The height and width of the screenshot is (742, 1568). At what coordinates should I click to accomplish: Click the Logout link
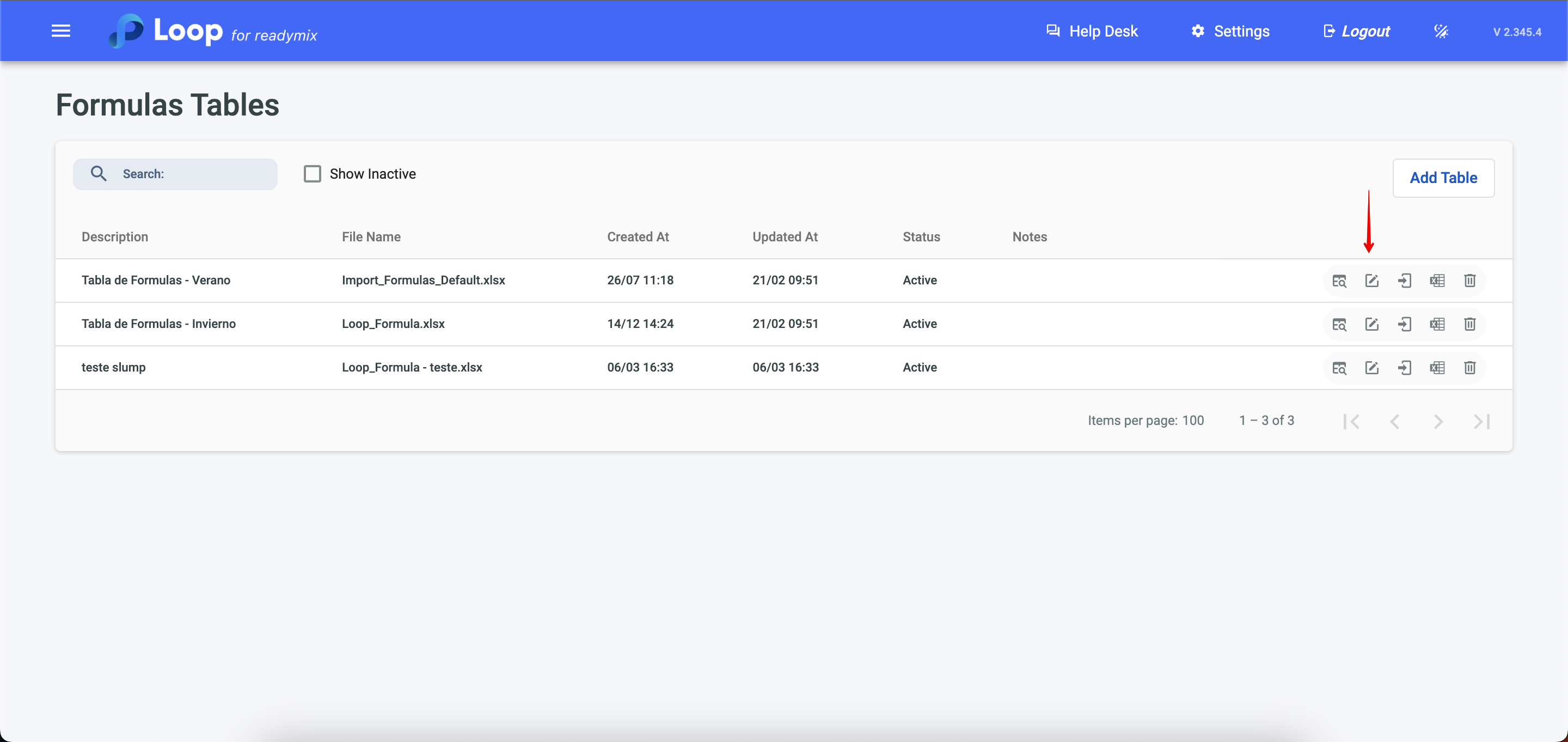point(1357,31)
